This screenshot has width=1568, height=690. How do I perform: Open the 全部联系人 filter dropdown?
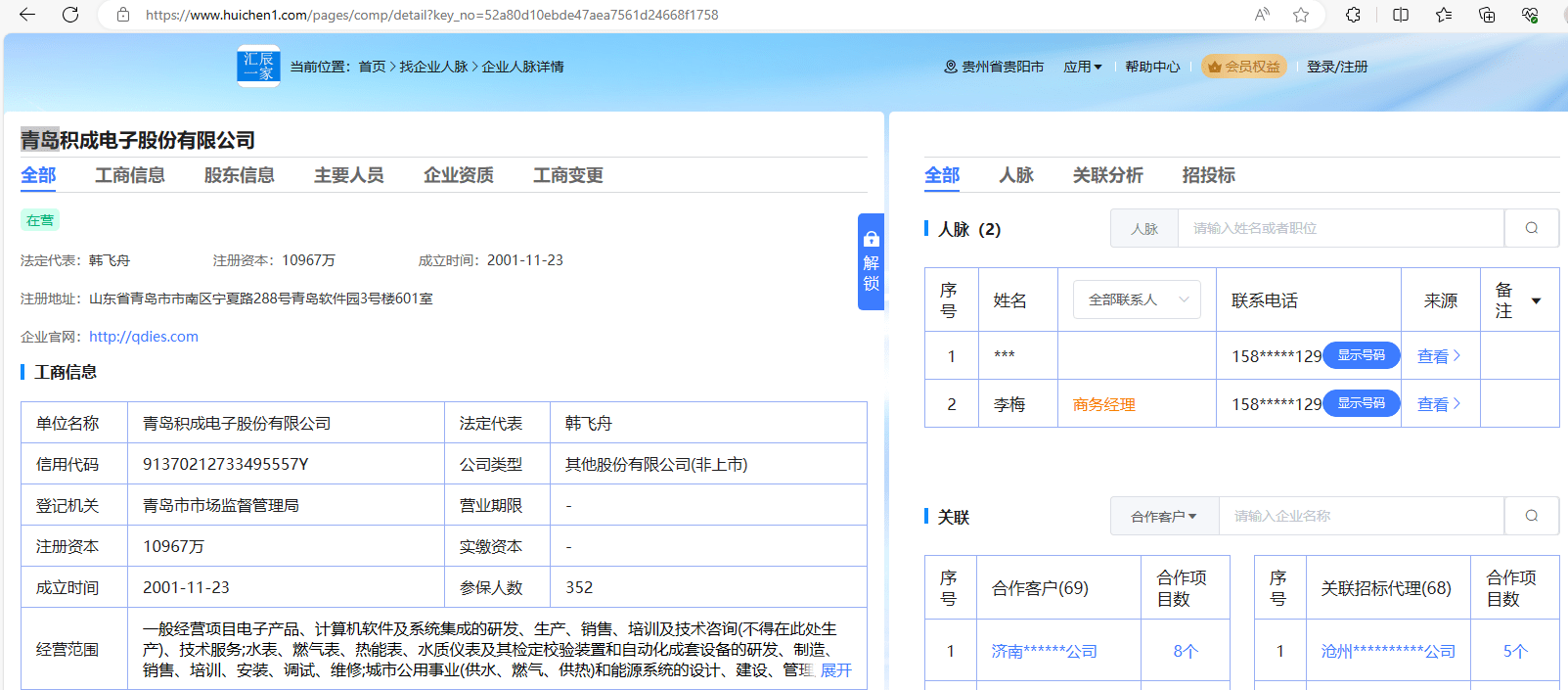(1137, 299)
